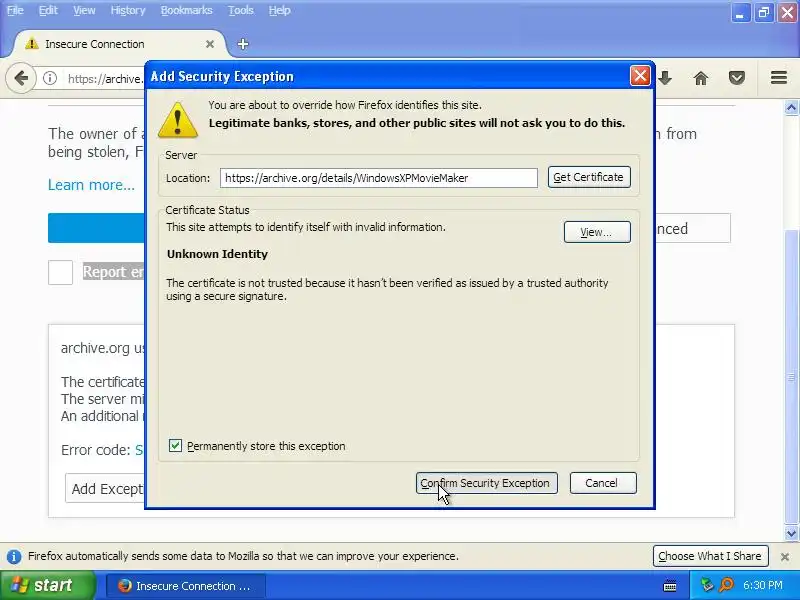Open the Windows start menu
The height and width of the screenshot is (600, 800).
tap(47, 586)
